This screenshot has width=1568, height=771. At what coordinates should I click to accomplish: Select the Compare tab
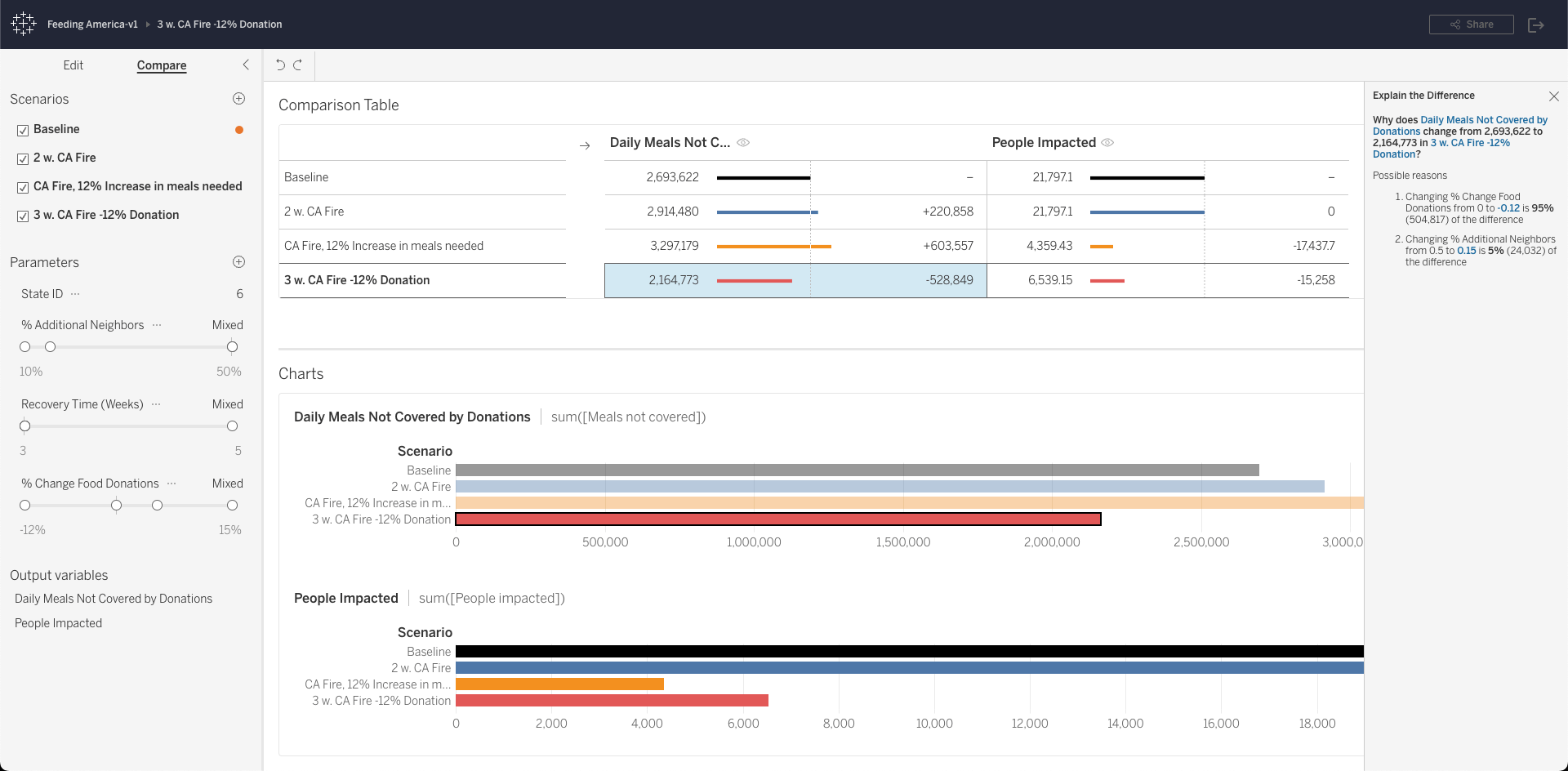pyautogui.click(x=162, y=65)
